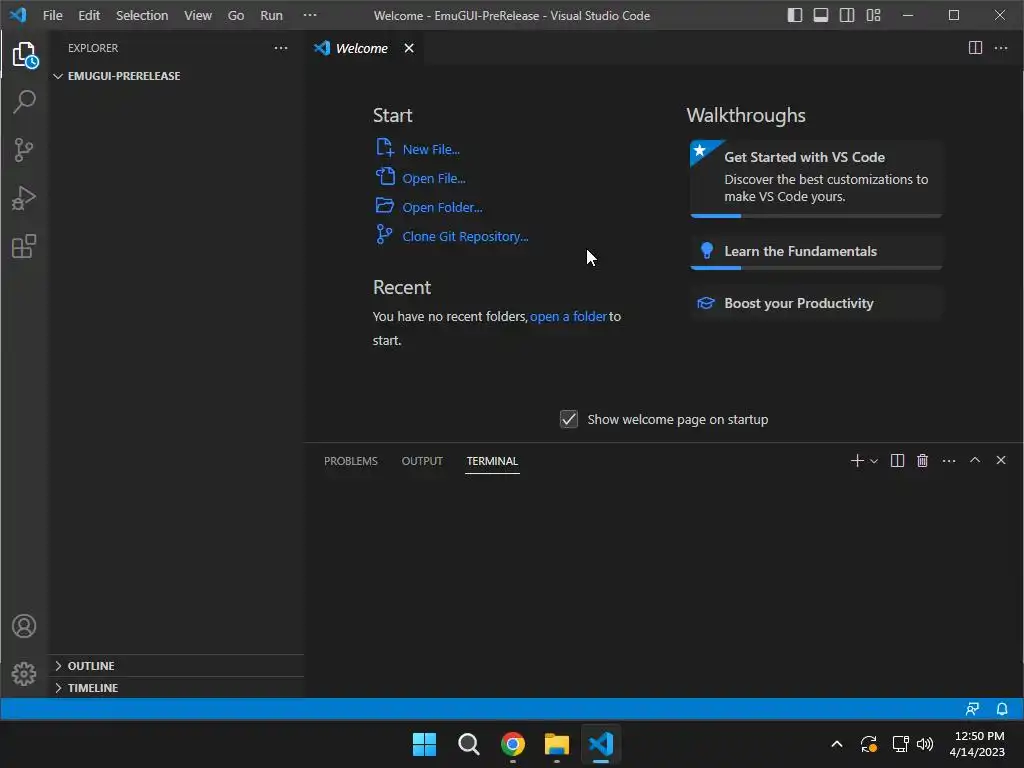Open Google Chrome from taskbar
The width and height of the screenshot is (1024, 768).
click(x=513, y=744)
